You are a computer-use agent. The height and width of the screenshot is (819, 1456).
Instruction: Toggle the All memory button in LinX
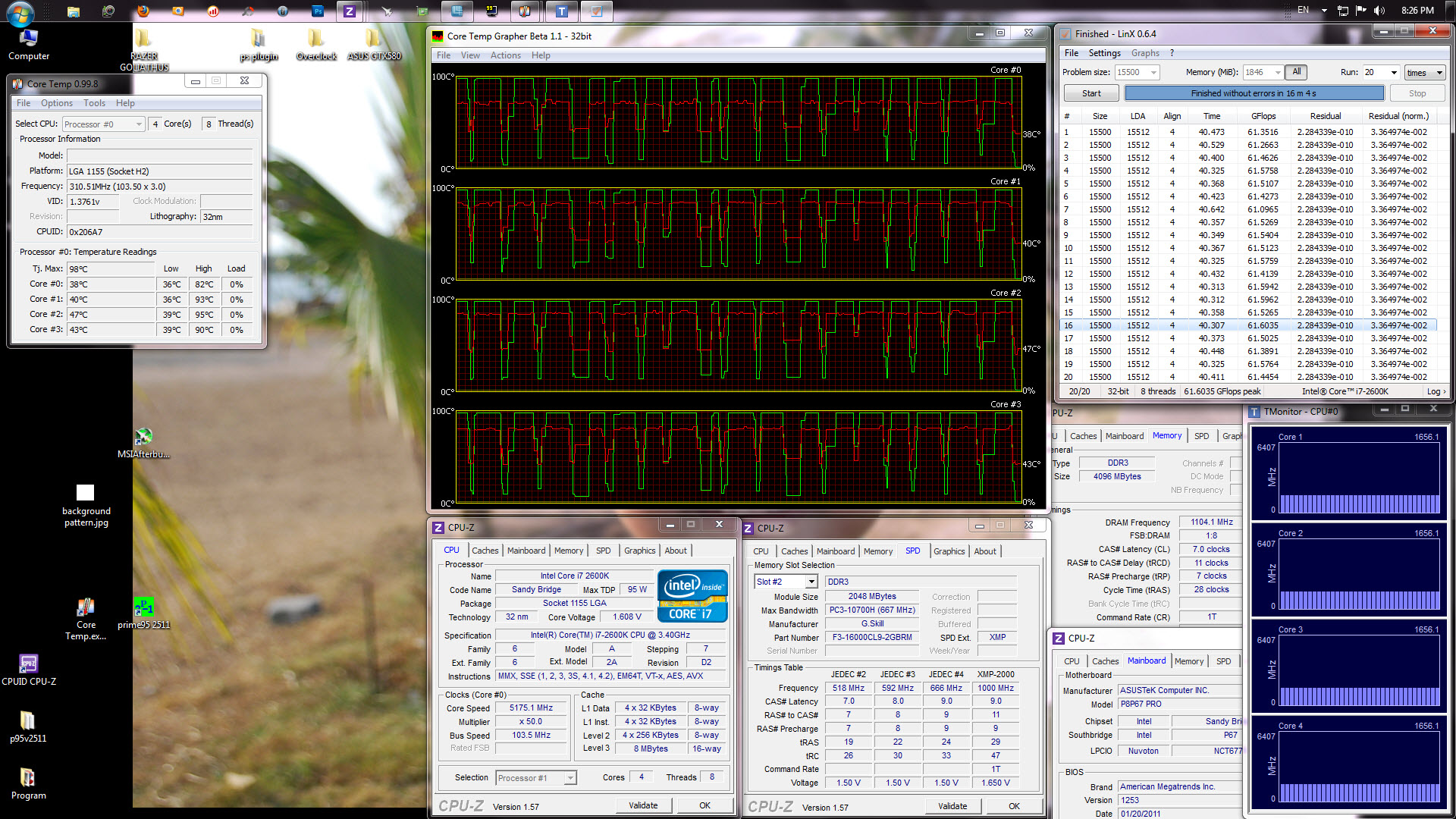tap(1297, 72)
